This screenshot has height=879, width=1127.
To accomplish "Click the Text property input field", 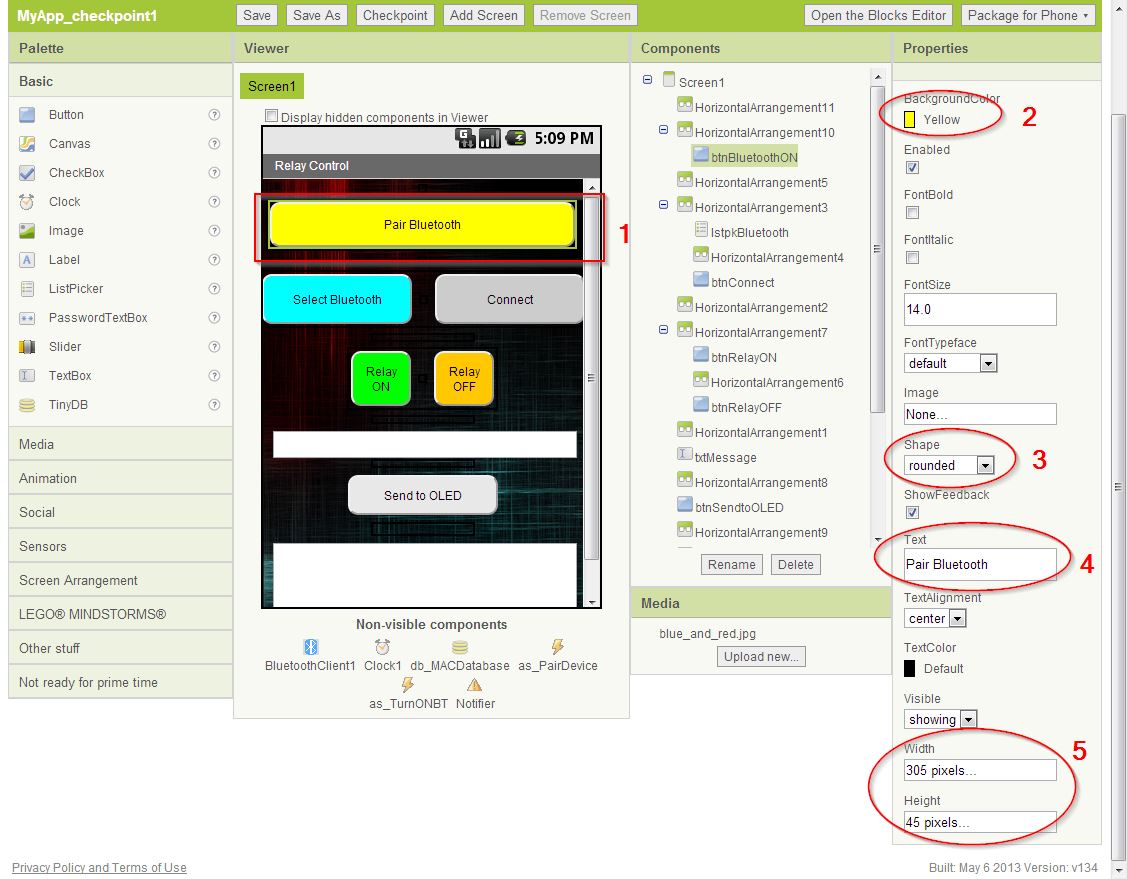I will 979,564.
